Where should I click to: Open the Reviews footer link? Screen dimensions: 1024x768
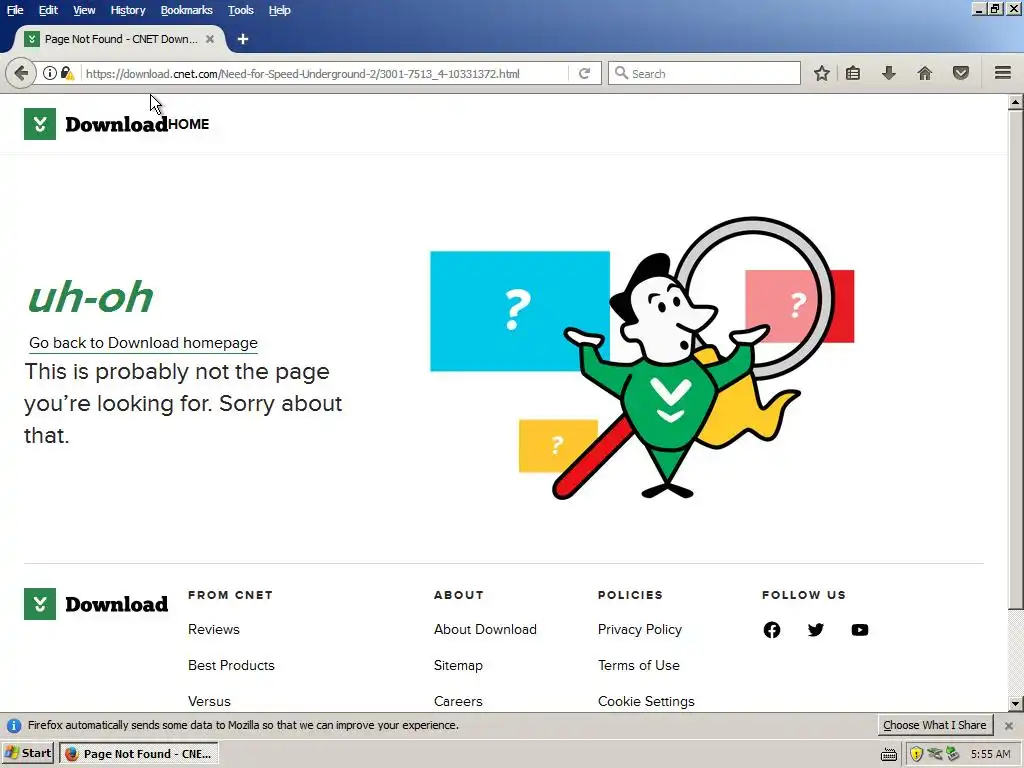pos(214,630)
